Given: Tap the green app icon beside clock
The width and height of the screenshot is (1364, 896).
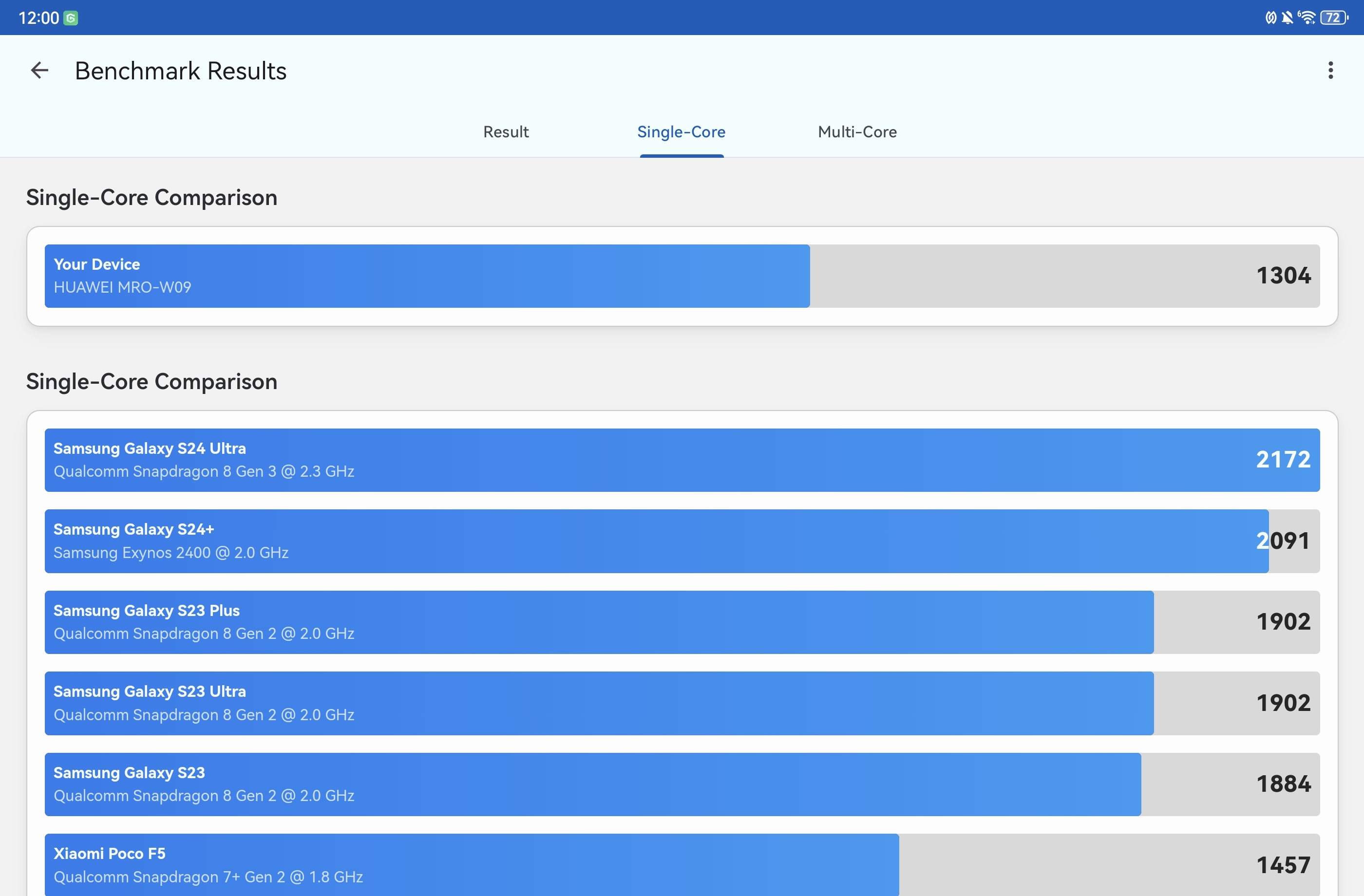Looking at the screenshot, I should [x=71, y=19].
